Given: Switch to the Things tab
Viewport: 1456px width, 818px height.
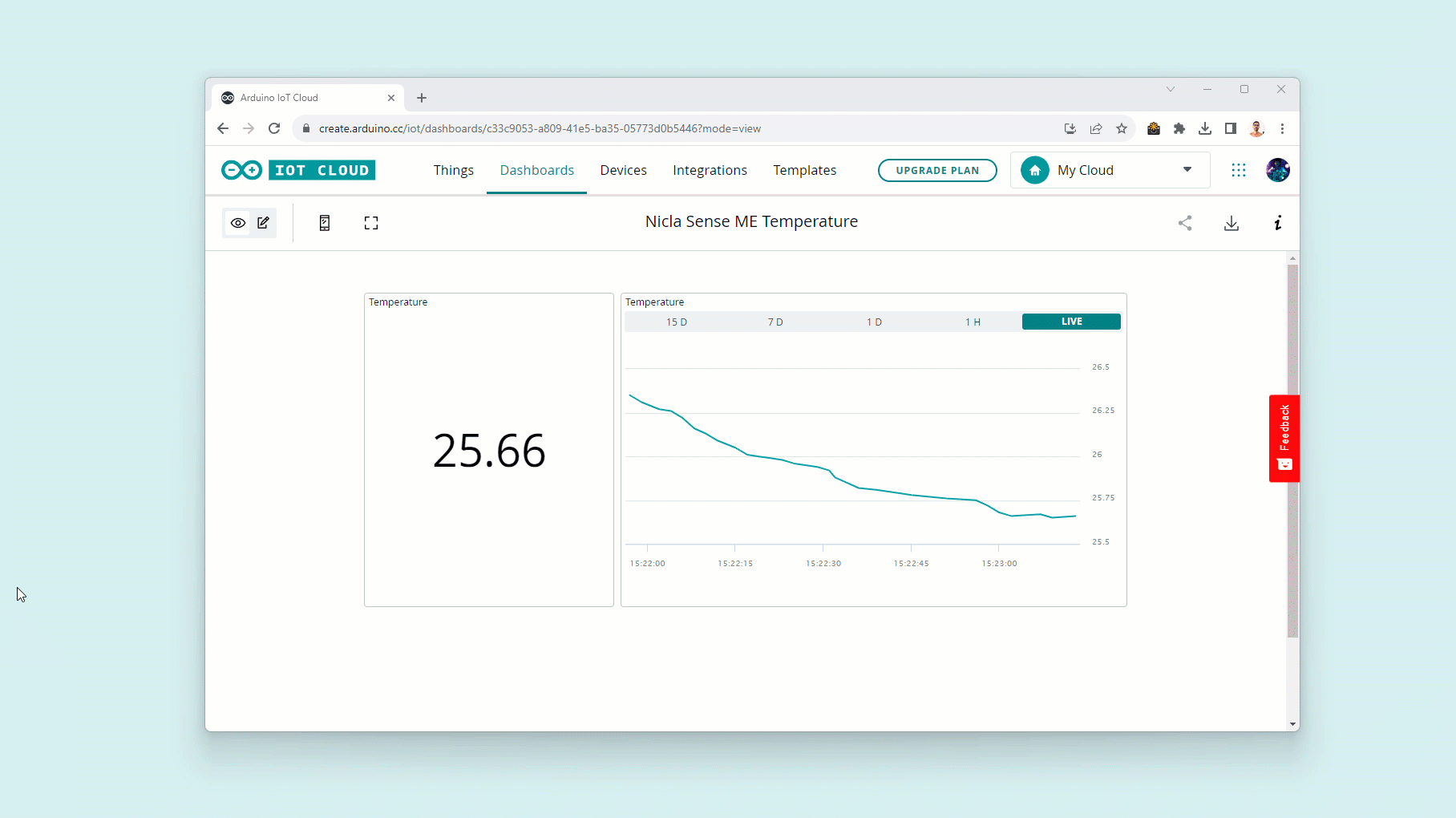Looking at the screenshot, I should pyautogui.click(x=453, y=170).
